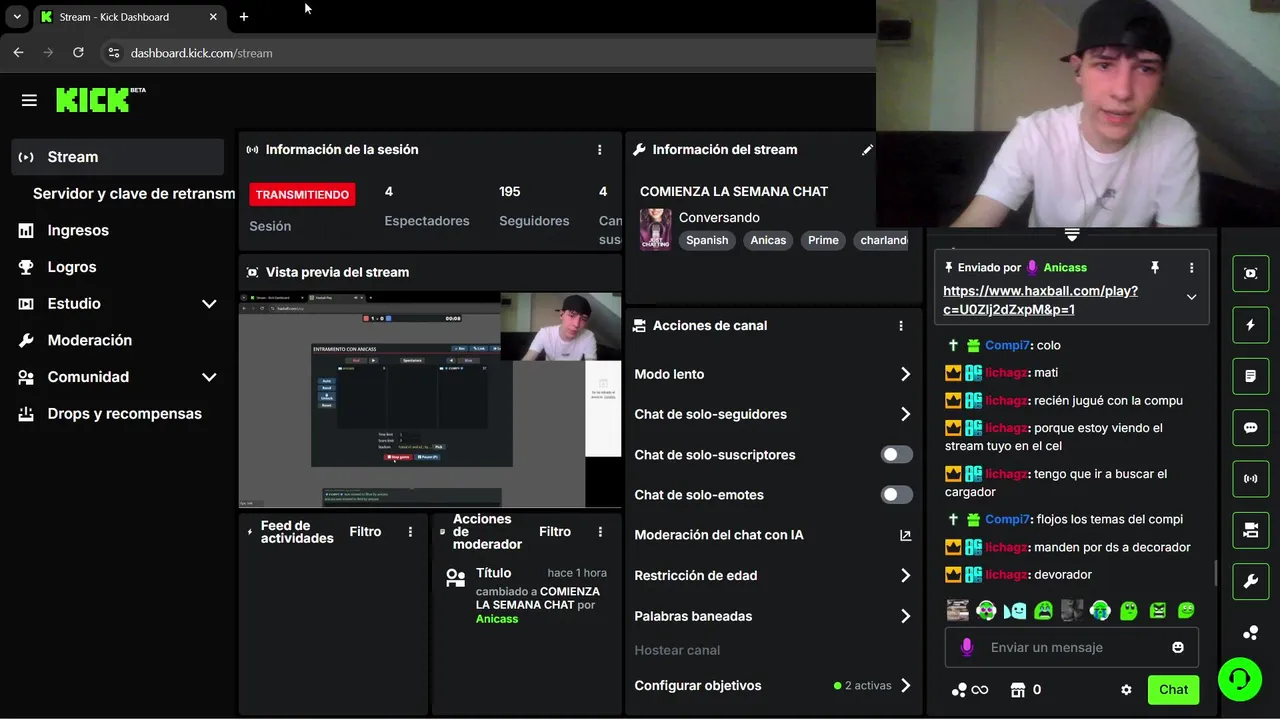Edit stream info with pencil icon
The height and width of the screenshot is (720, 1280).
pyautogui.click(x=867, y=150)
